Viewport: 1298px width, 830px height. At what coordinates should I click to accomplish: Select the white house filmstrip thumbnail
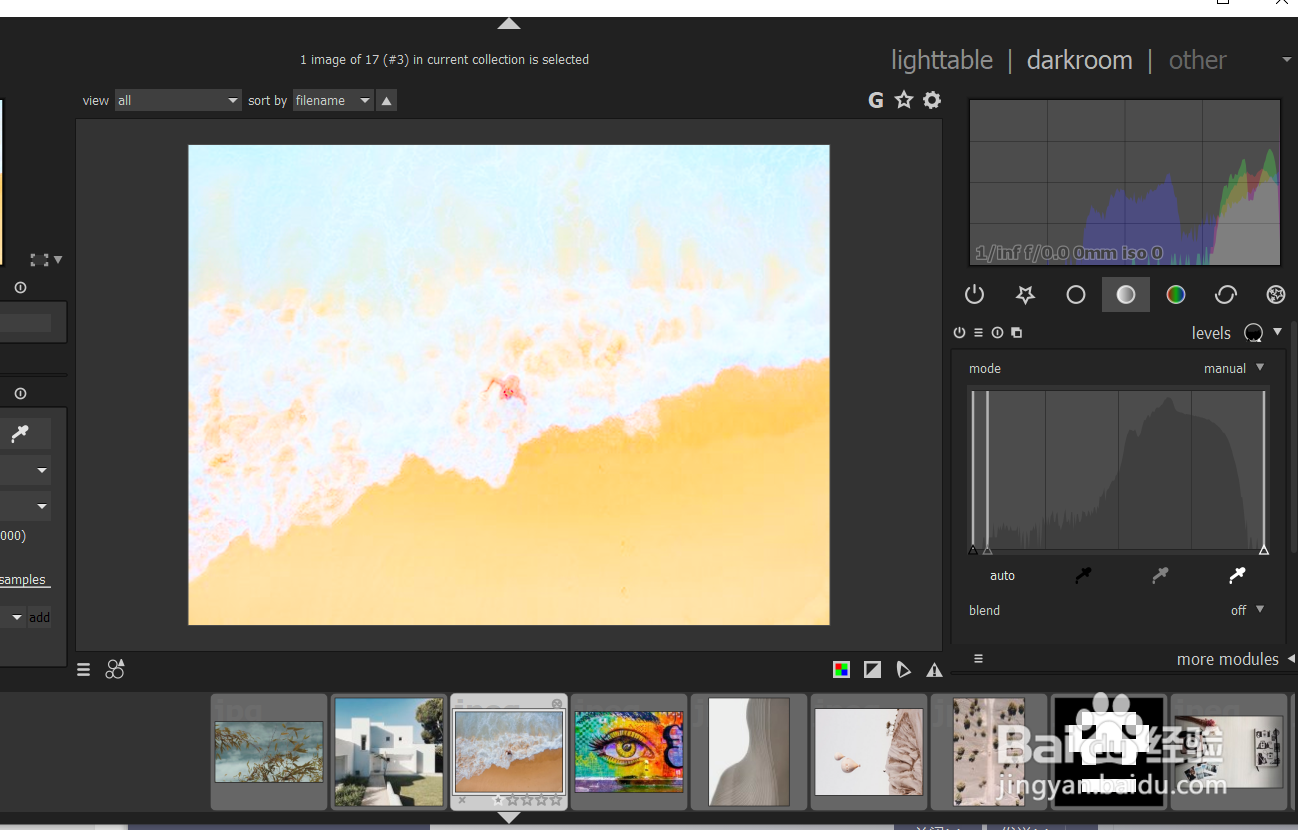tap(389, 752)
